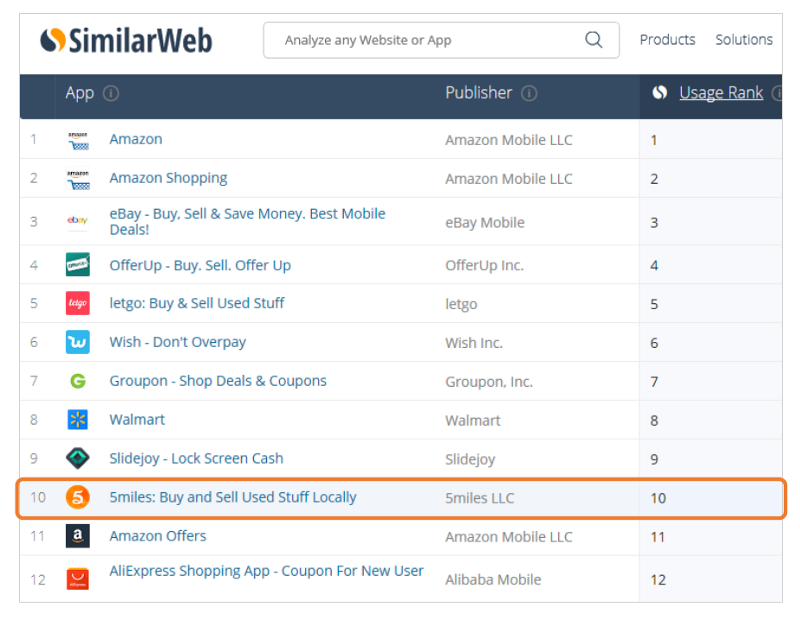This screenshot has height=619, width=800.
Task: Open the Groupon - Shop Deals & Coupons link
Action: pos(218,381)
